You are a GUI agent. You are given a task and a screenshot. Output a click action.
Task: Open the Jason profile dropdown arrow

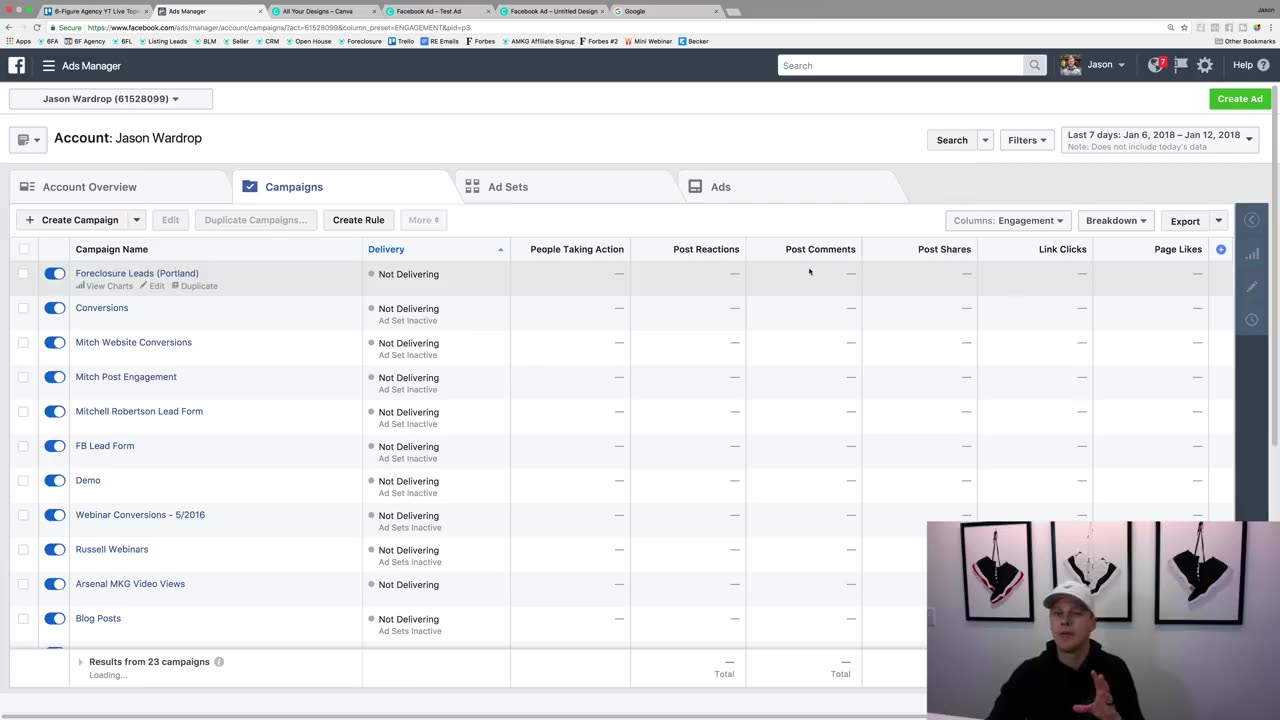click(1121, 65)
